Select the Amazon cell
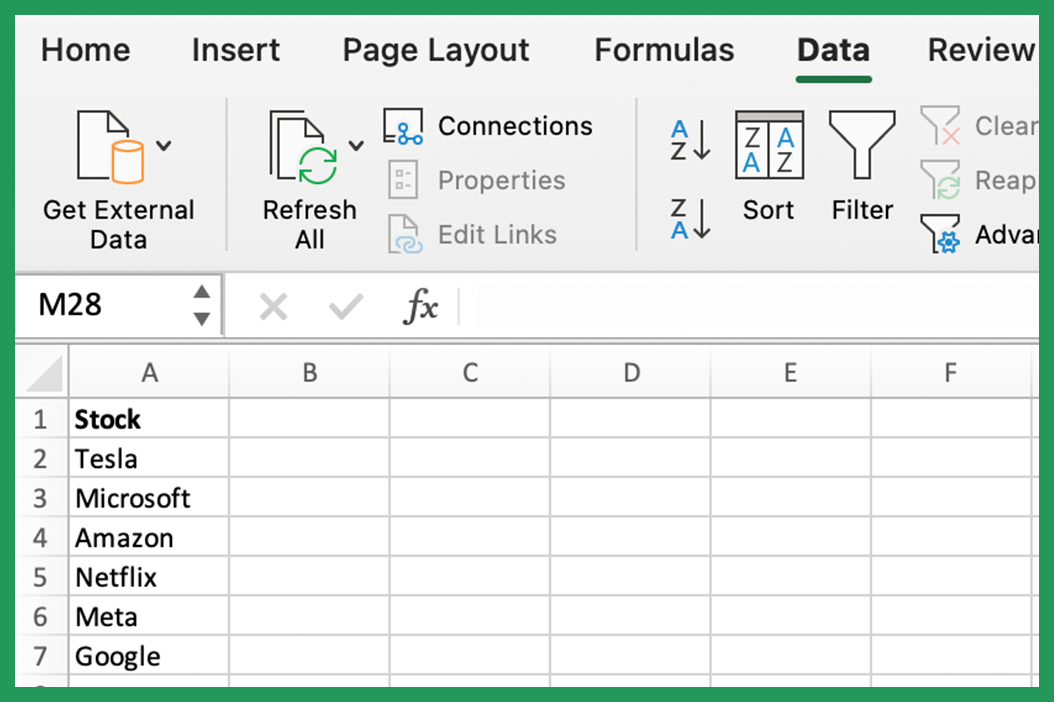 point(149,538)
